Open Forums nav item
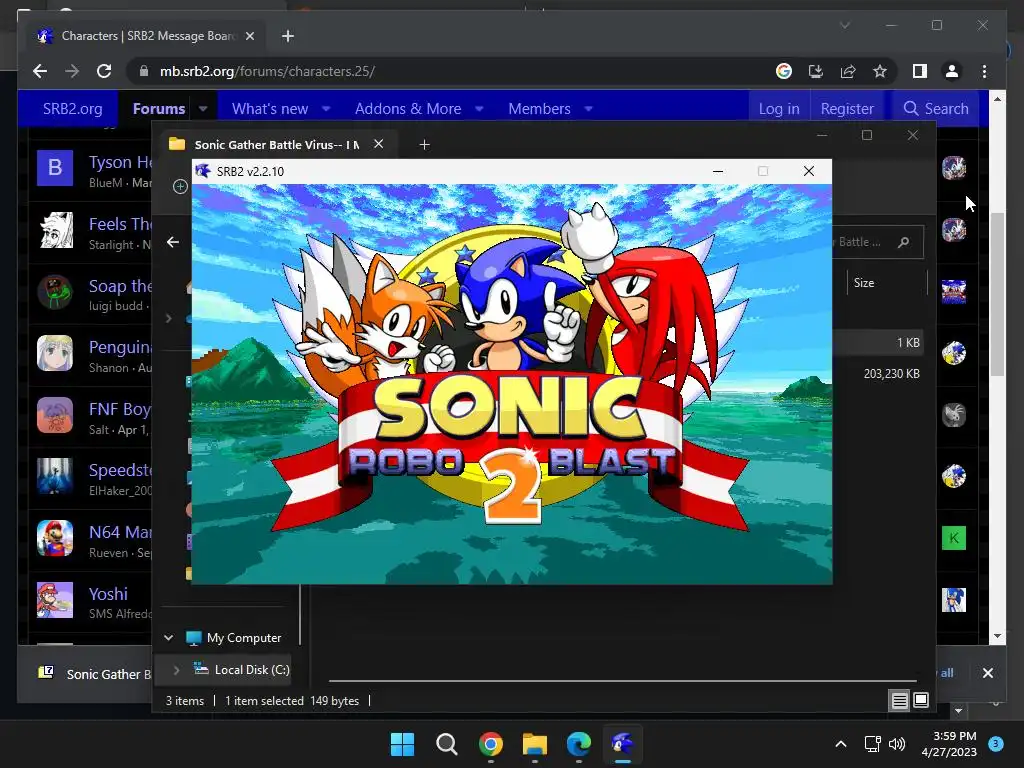Viewport: 1024px width, 768px height. click(159, 108)
